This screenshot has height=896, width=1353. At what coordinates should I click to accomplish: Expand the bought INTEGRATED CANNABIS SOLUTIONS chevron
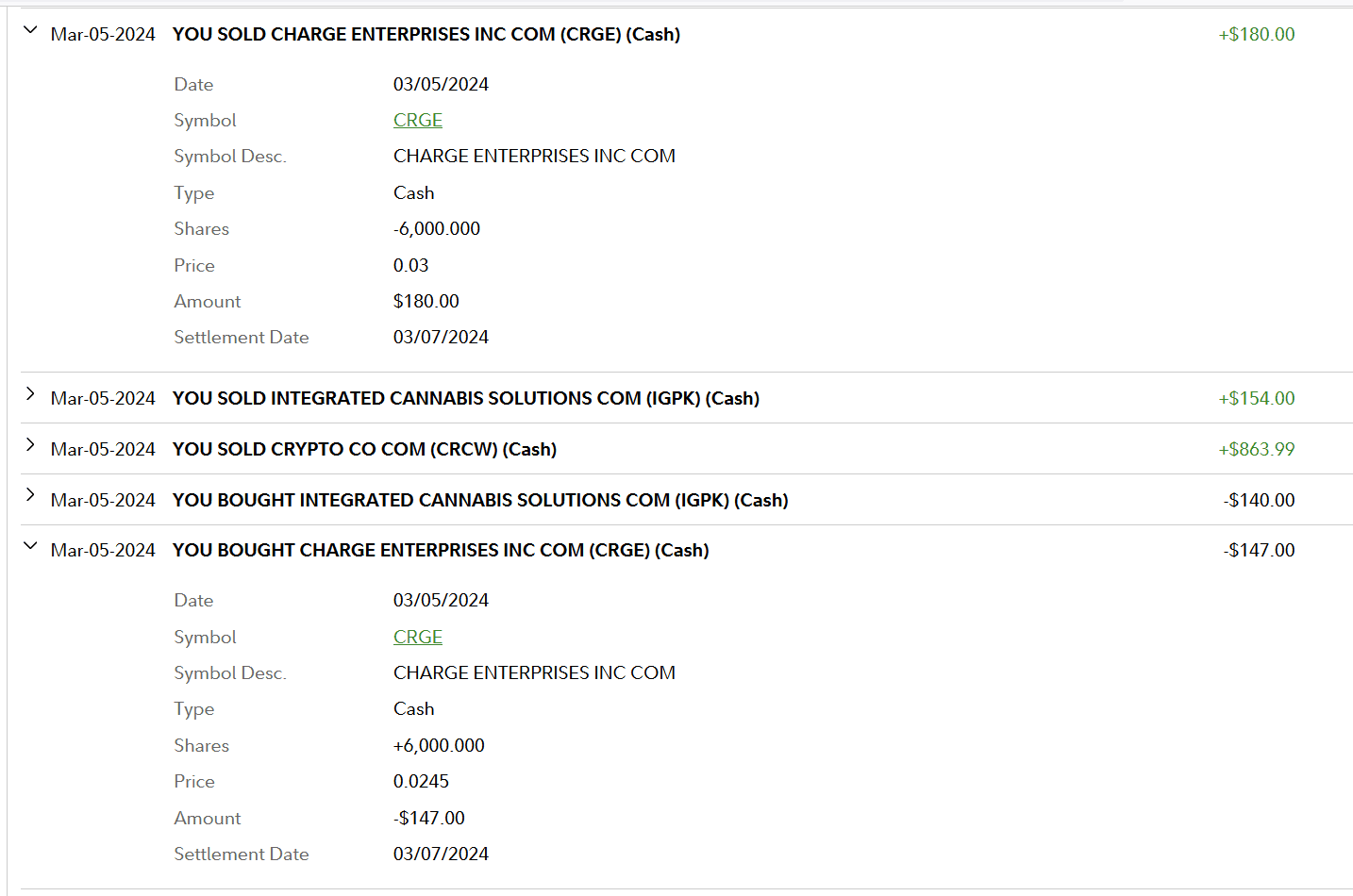tap(30, 496)
